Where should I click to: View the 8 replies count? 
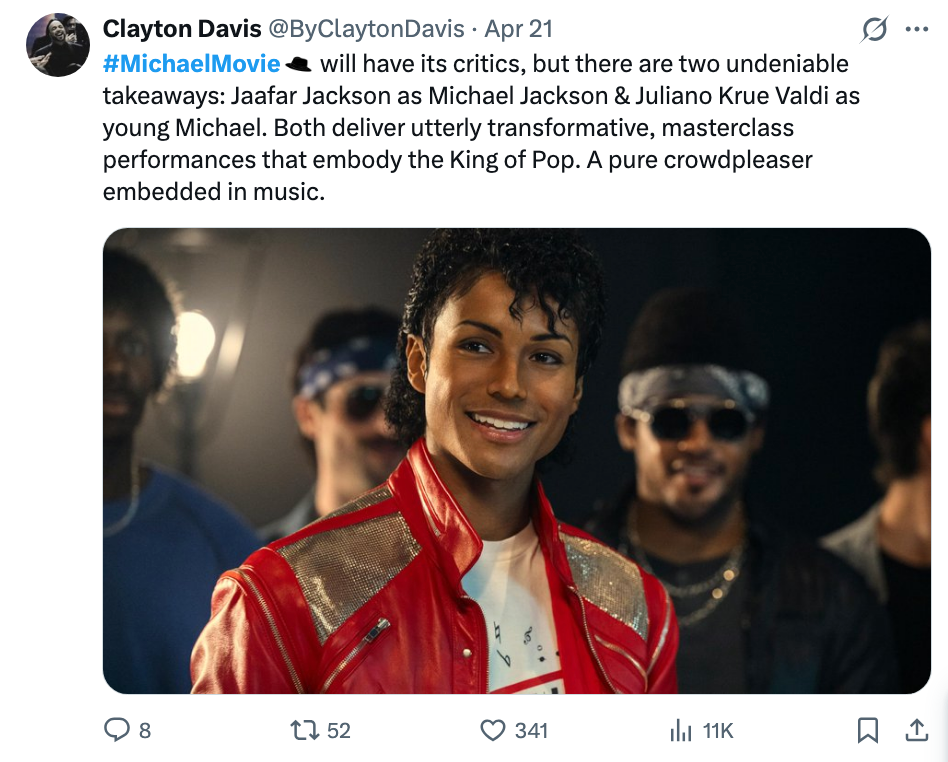[x=143, y=731]
